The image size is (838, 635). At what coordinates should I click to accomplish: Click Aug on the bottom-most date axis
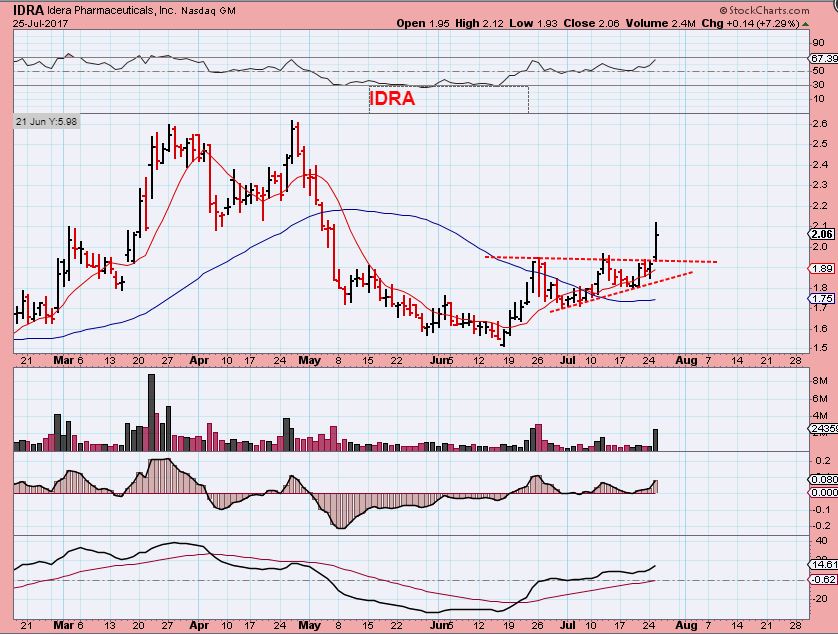pyautogui.click(x=686, y=625)
